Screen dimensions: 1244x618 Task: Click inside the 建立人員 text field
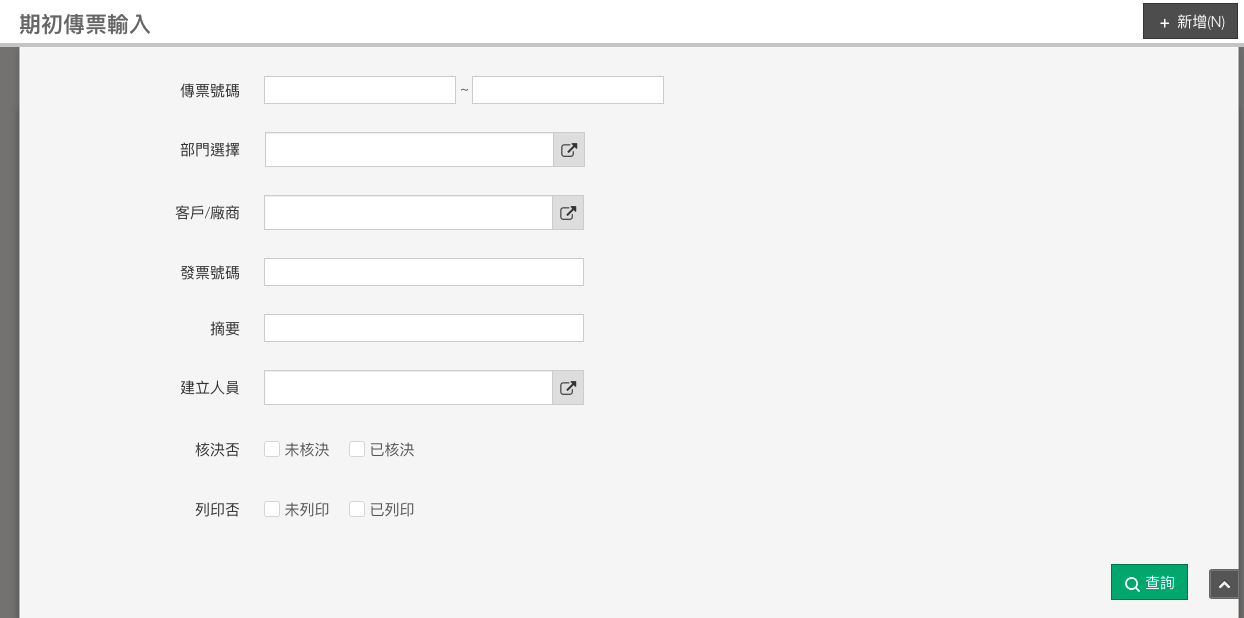coord(408,388)
